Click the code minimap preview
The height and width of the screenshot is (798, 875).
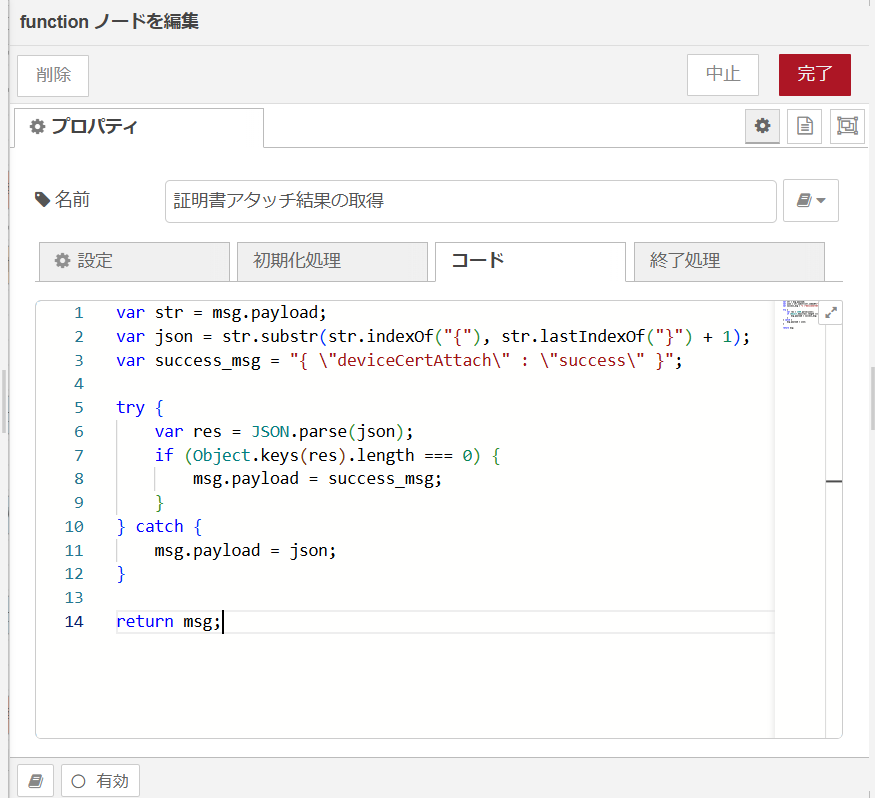coord(800,315)
